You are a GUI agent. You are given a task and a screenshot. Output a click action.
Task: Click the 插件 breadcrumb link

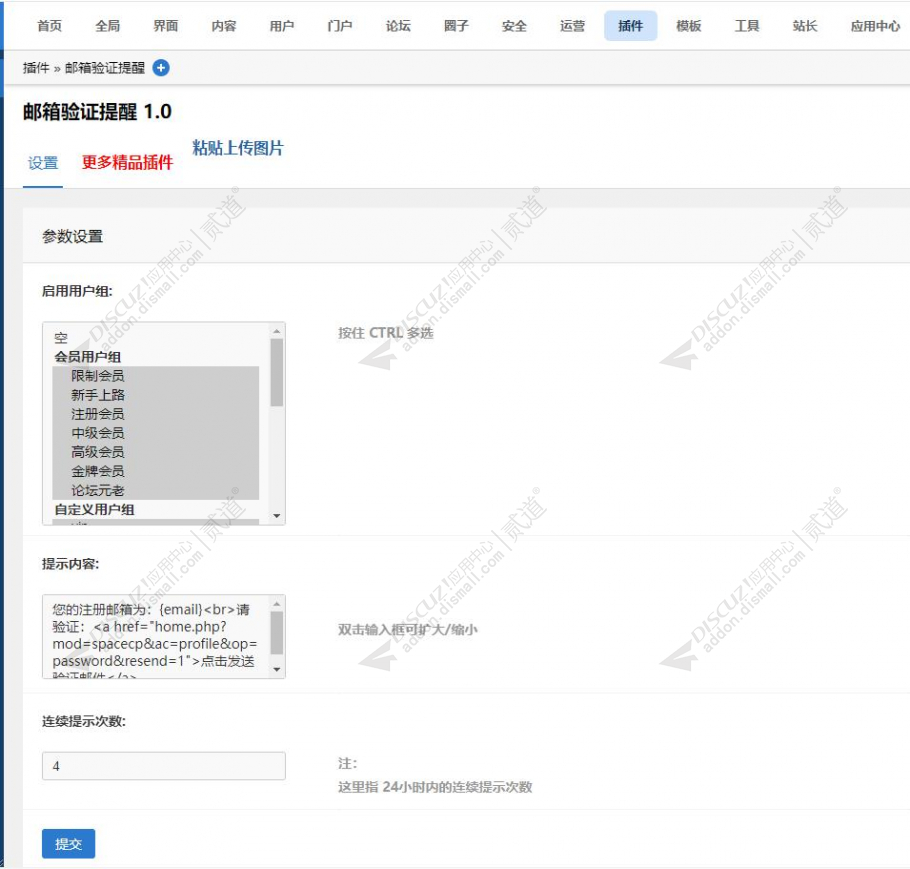click(36, 68)
